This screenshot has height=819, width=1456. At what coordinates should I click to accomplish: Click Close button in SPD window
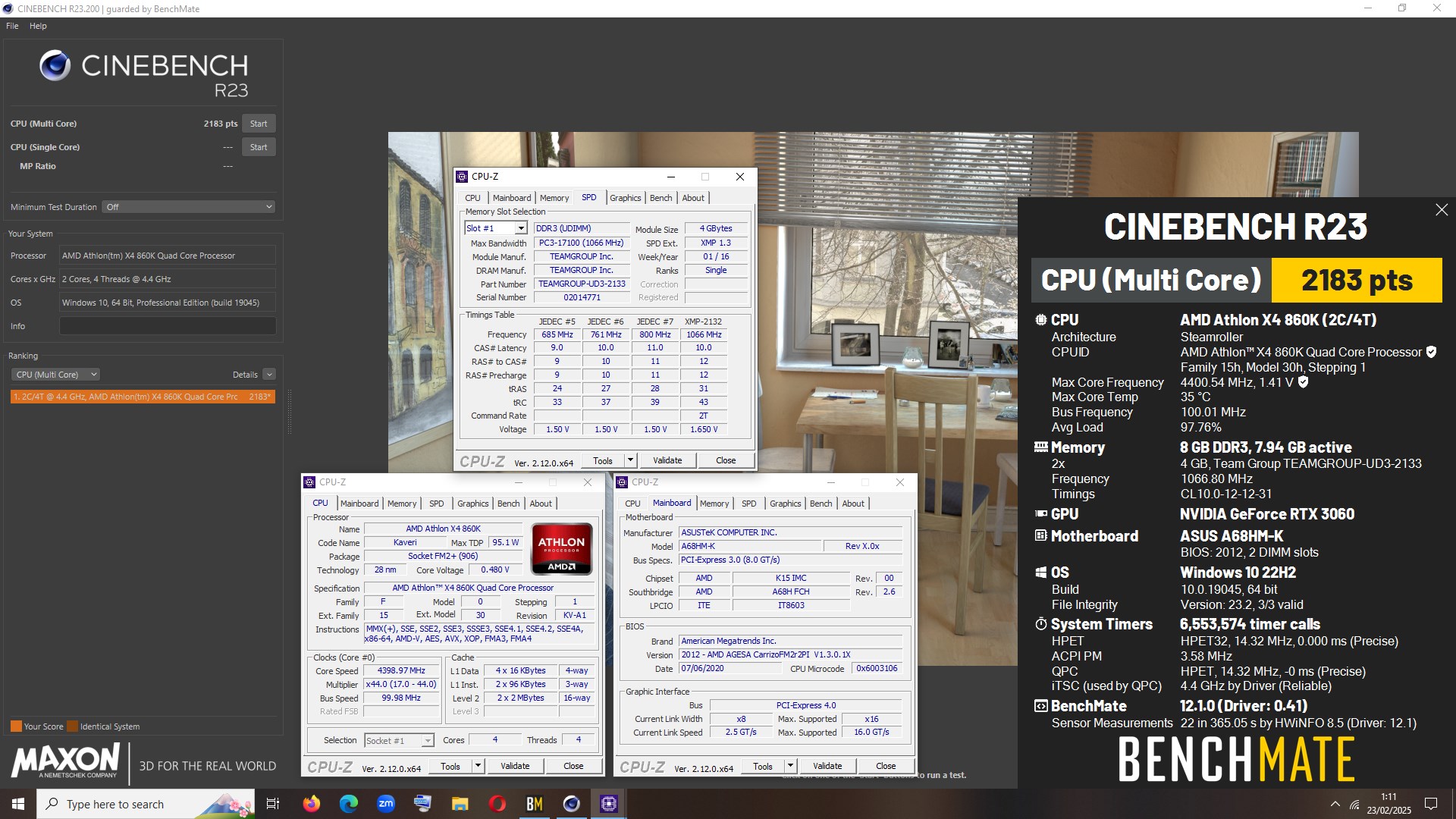point(726,460)
